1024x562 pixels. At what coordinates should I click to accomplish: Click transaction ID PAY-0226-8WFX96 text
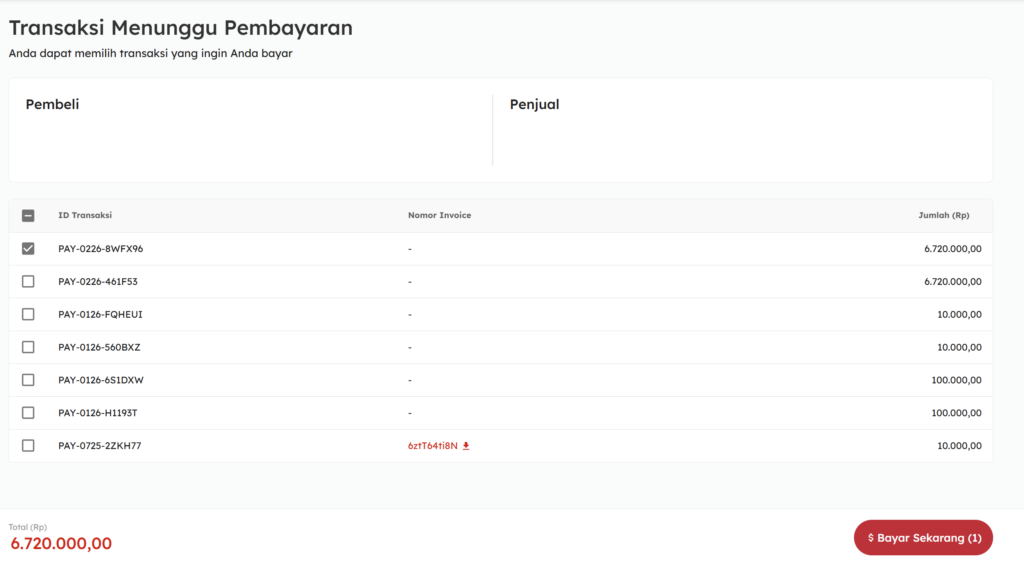click(100, 249)
